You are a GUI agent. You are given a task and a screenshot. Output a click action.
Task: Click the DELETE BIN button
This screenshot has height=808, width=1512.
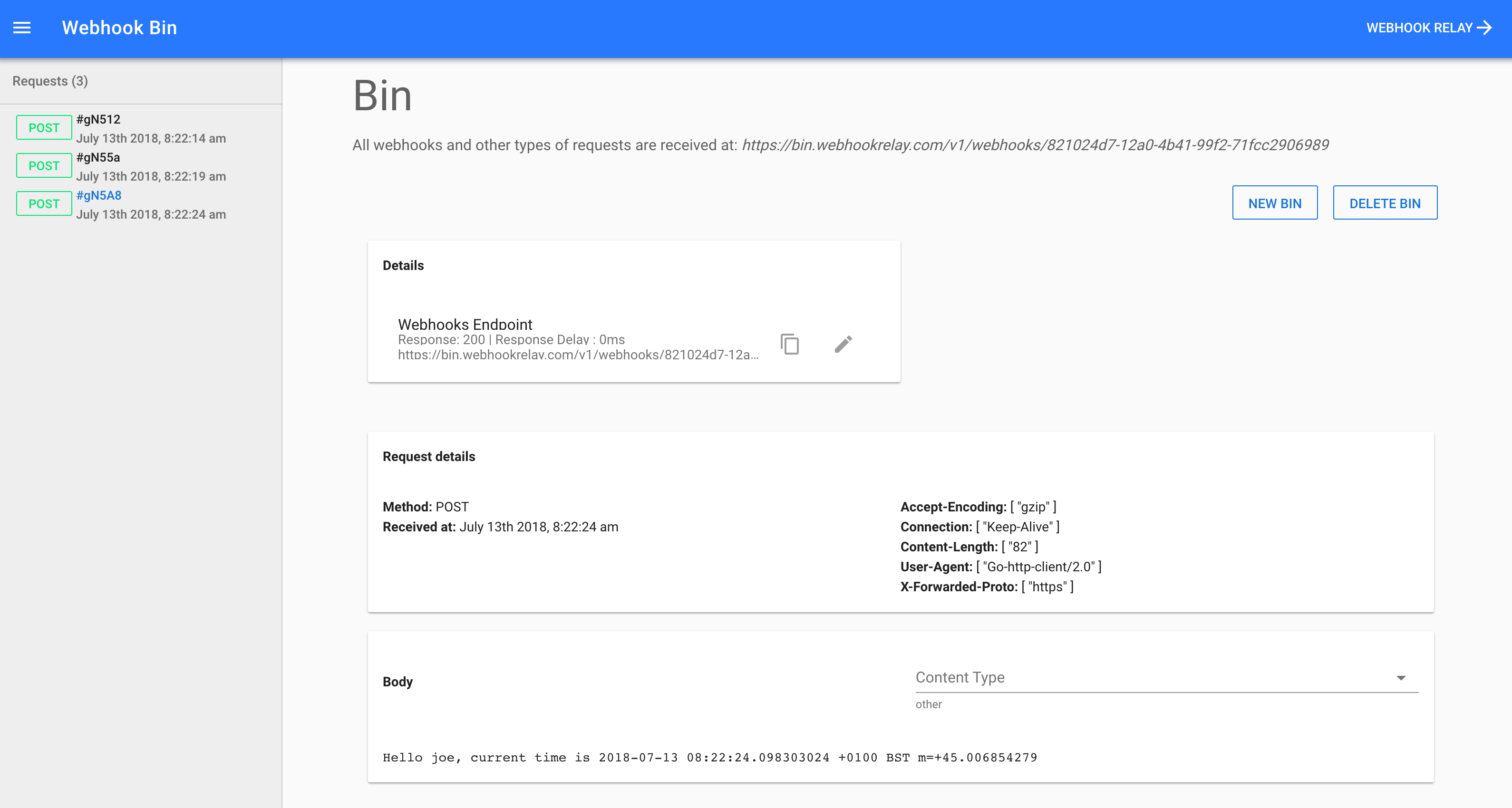point(1385,202)
